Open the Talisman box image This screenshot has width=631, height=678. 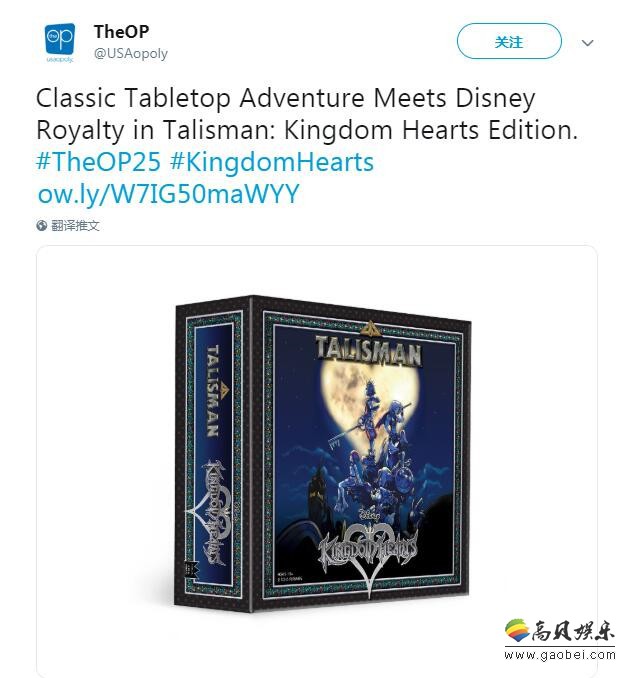[322, 451]
